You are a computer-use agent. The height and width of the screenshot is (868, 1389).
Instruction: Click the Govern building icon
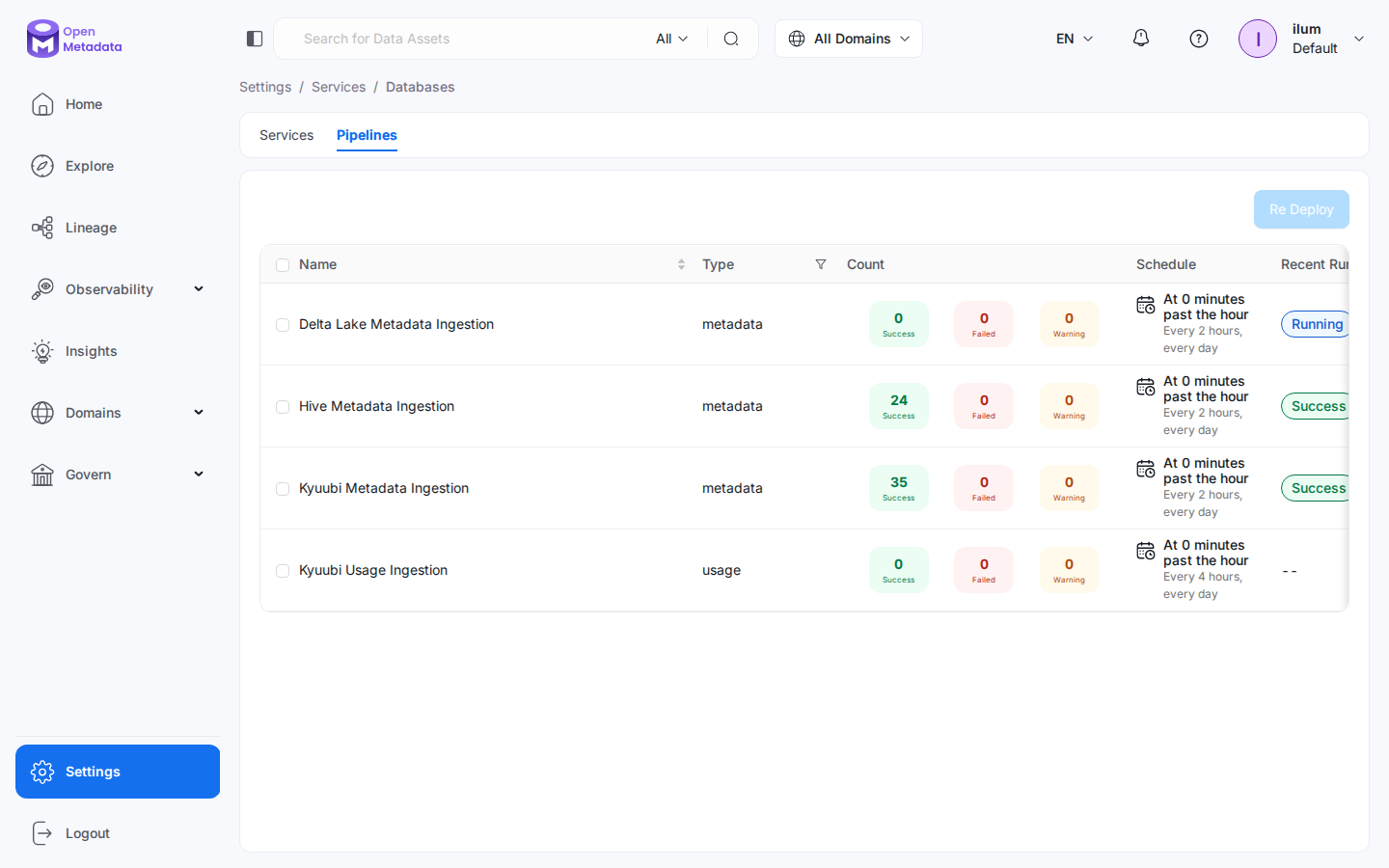click(x=42, y=475)
